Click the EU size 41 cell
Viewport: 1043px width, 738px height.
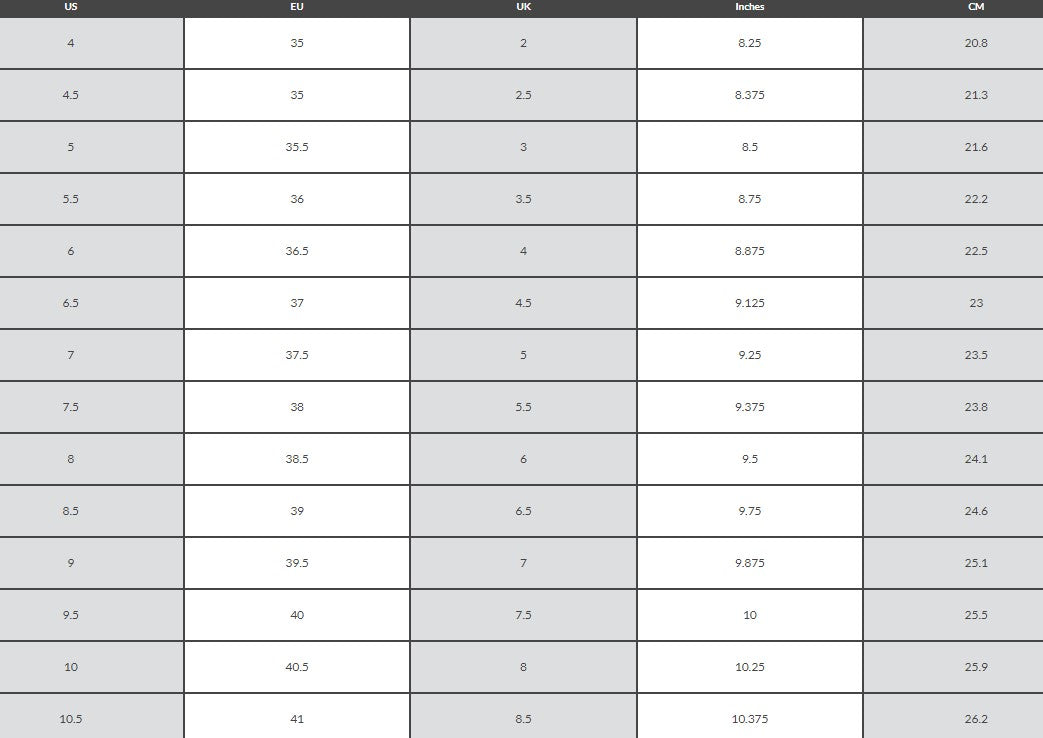click(x=297, y=719)
